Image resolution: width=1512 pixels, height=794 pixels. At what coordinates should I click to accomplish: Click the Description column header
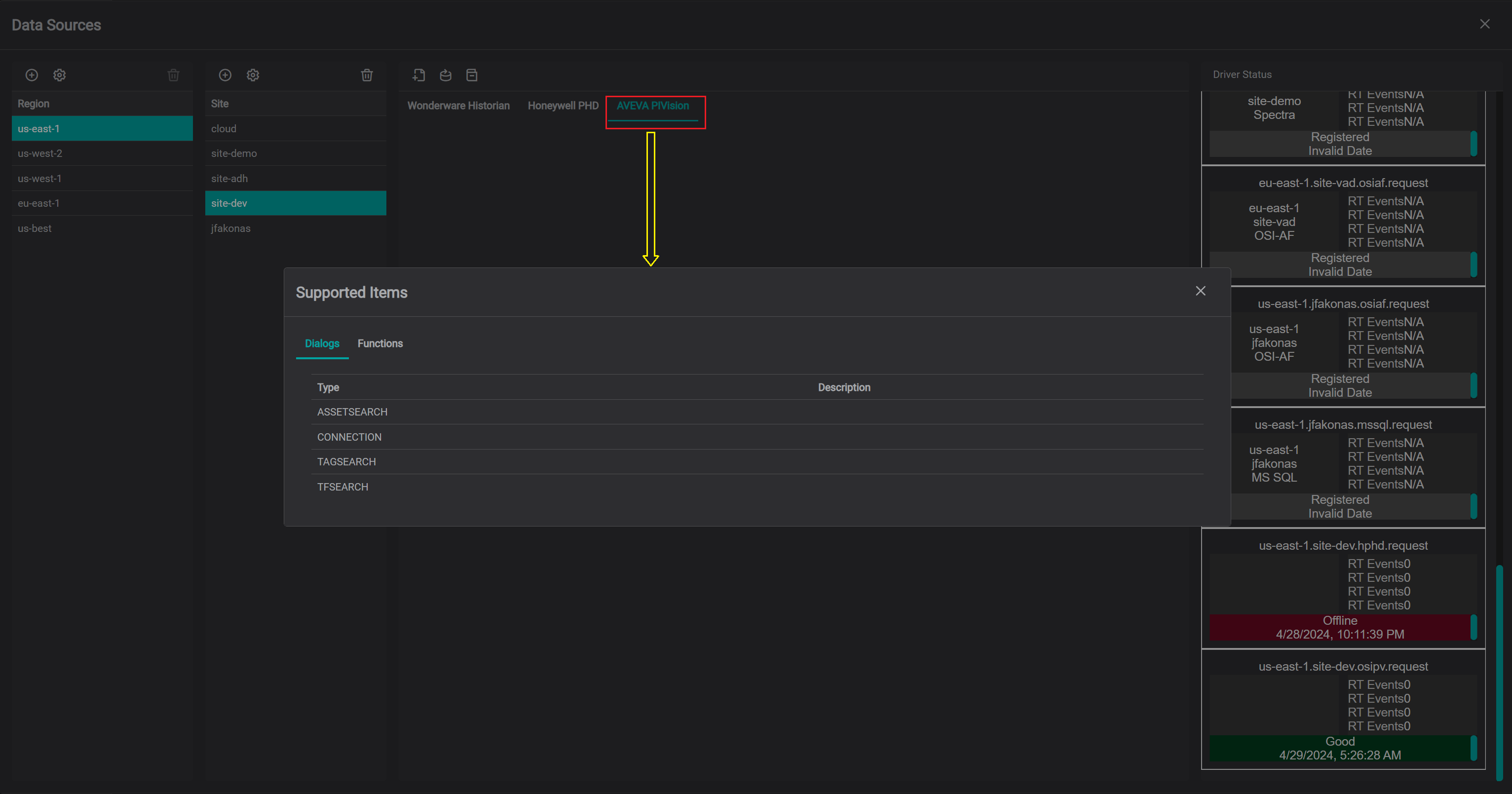tap(844, 387)
